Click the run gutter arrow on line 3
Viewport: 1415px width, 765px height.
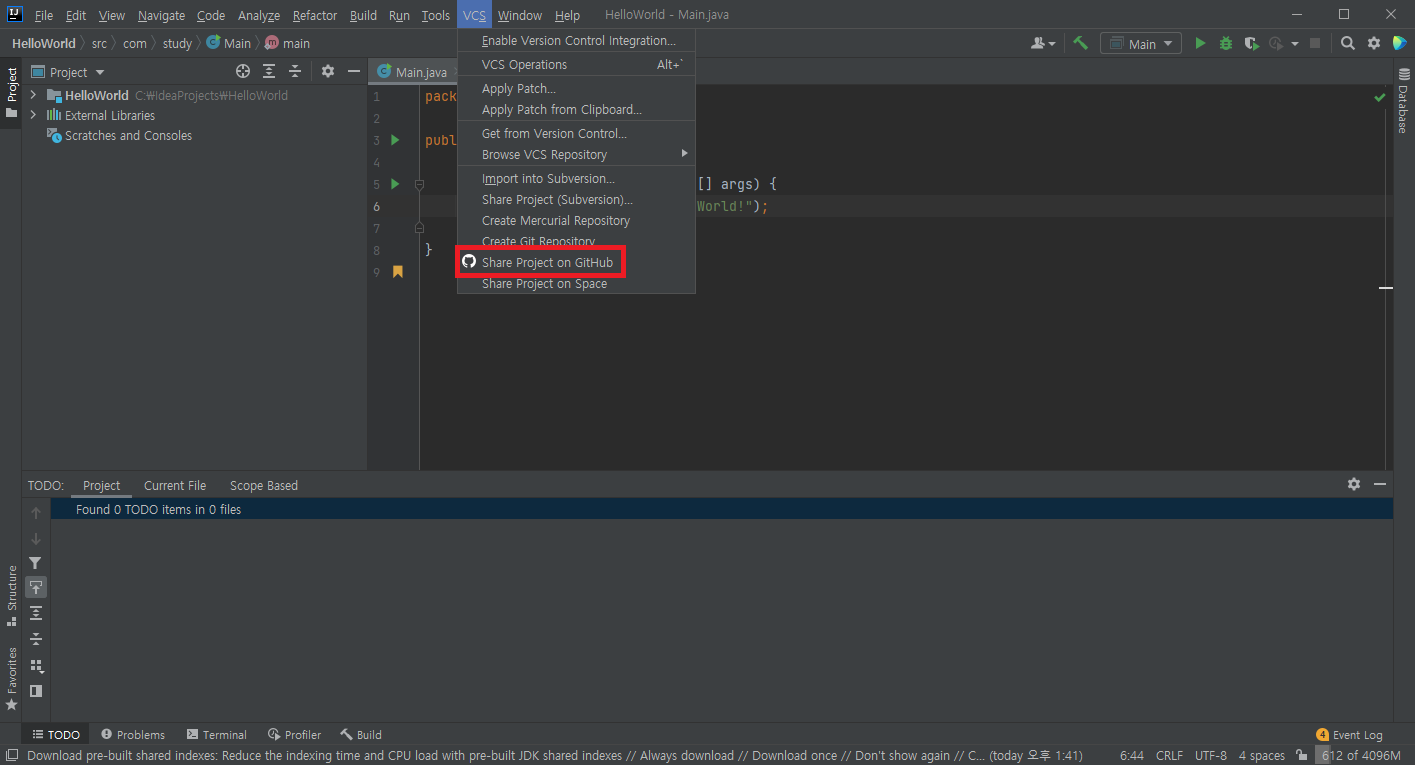395,140
